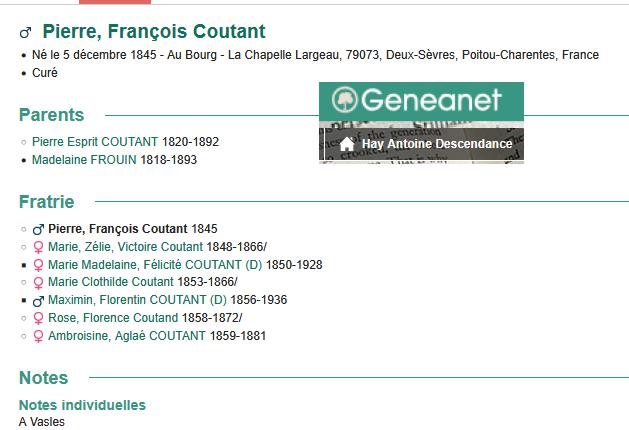
Task: Open sibling Rose, Florence Coutand
Action: (x=113, y=318)
